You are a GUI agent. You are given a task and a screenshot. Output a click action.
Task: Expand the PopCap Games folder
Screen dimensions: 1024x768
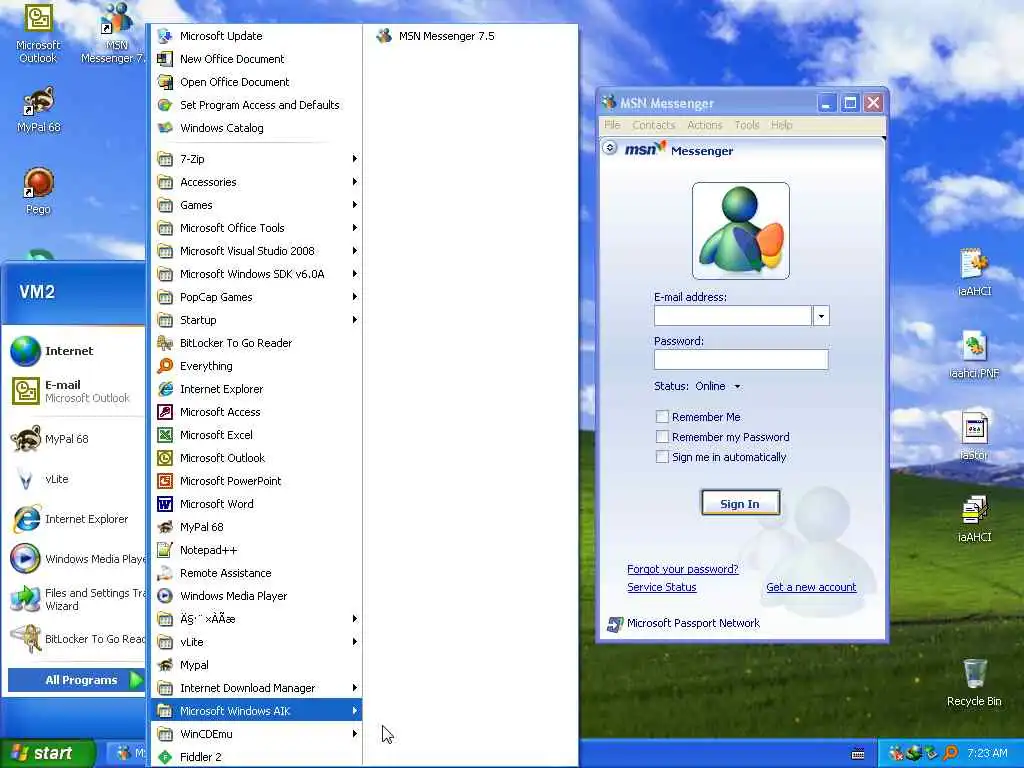[x=256, y=296]
